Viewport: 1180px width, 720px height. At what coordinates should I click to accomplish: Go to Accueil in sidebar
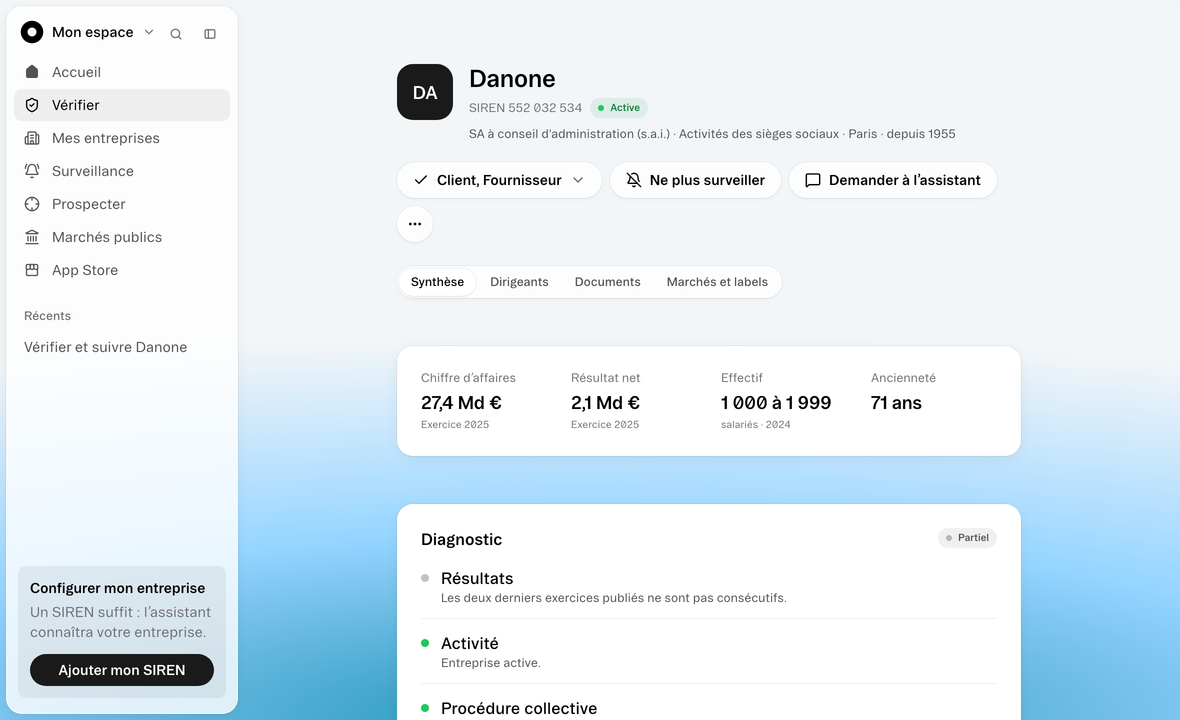pos(122,72)
